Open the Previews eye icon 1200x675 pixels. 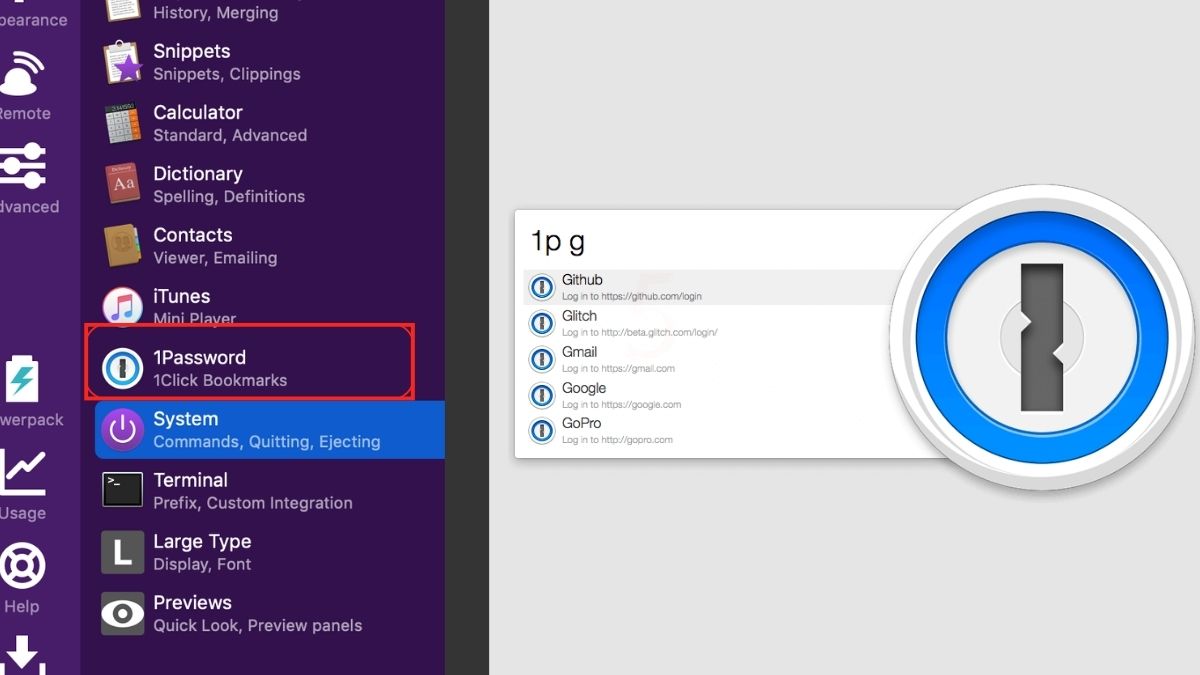tap(123, 613)
